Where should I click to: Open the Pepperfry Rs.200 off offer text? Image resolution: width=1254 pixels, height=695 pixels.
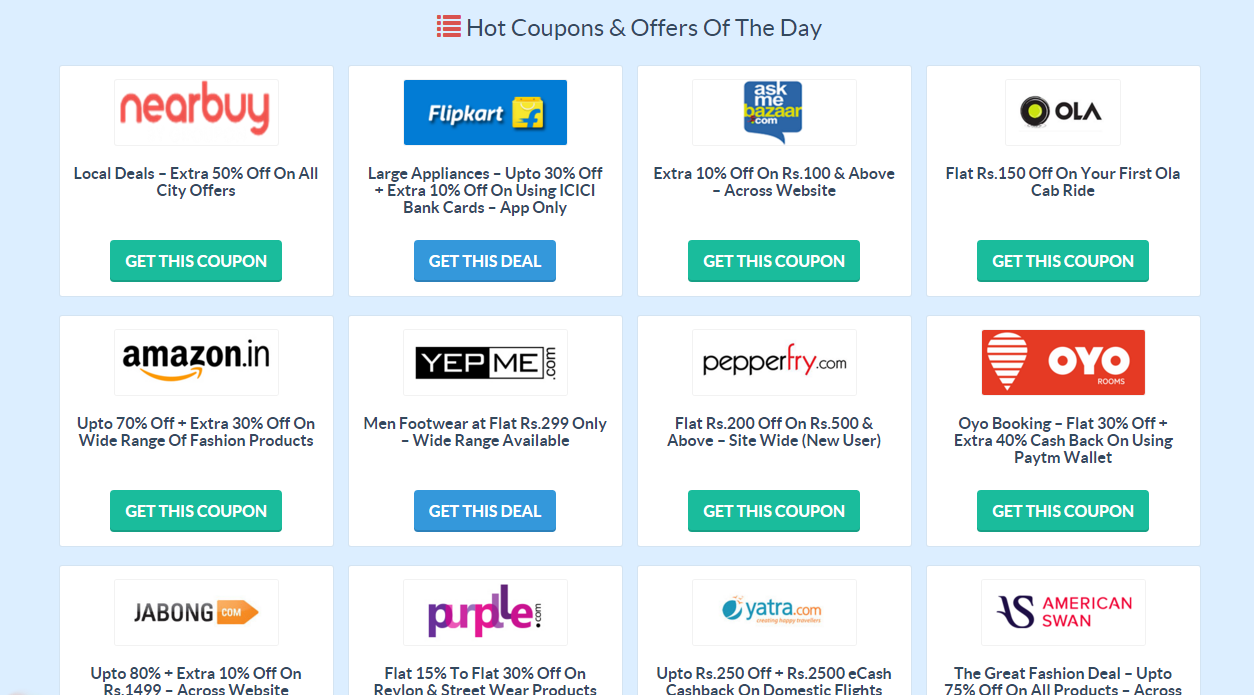point(774,432)
